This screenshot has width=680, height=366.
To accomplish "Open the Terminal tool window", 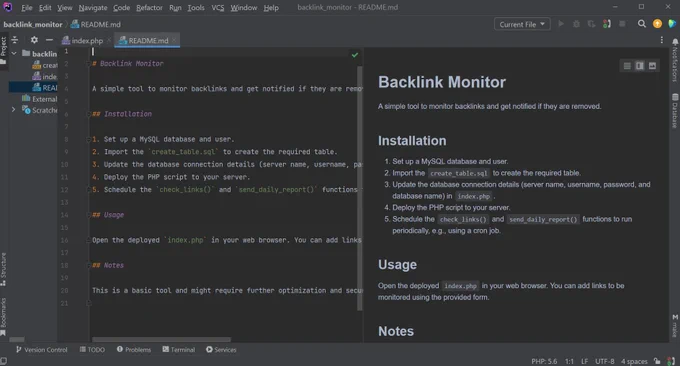I will 179,350.
